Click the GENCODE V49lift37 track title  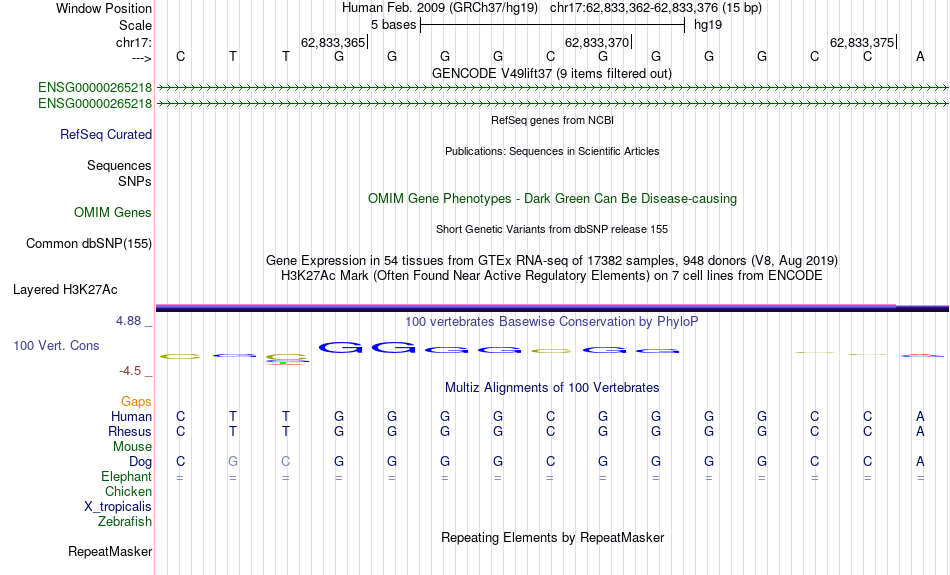tap(552, 73)
